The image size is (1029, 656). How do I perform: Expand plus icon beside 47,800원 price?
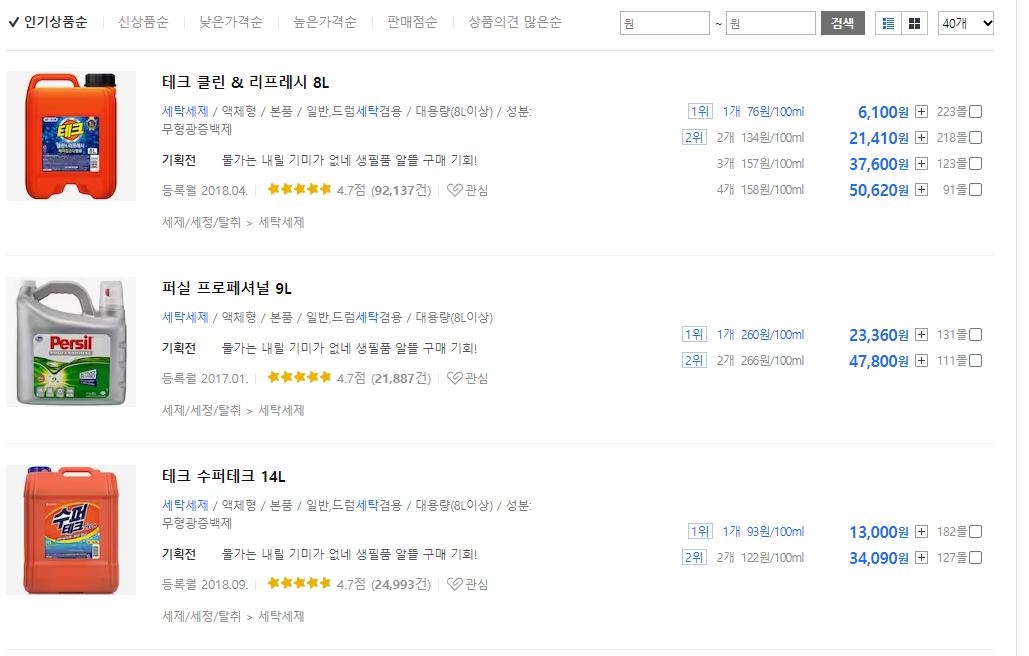pos(921,361)
